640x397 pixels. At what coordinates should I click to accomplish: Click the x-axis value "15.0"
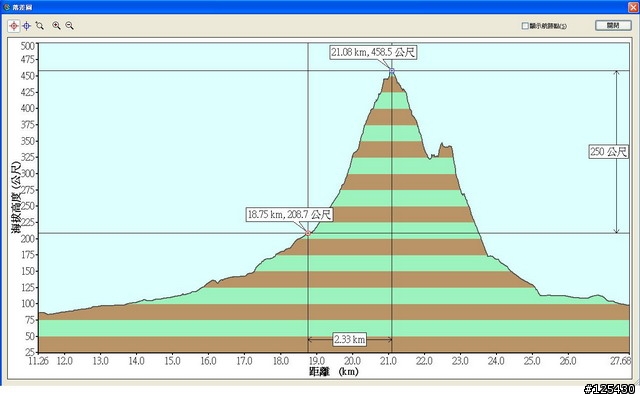point(172,361)
